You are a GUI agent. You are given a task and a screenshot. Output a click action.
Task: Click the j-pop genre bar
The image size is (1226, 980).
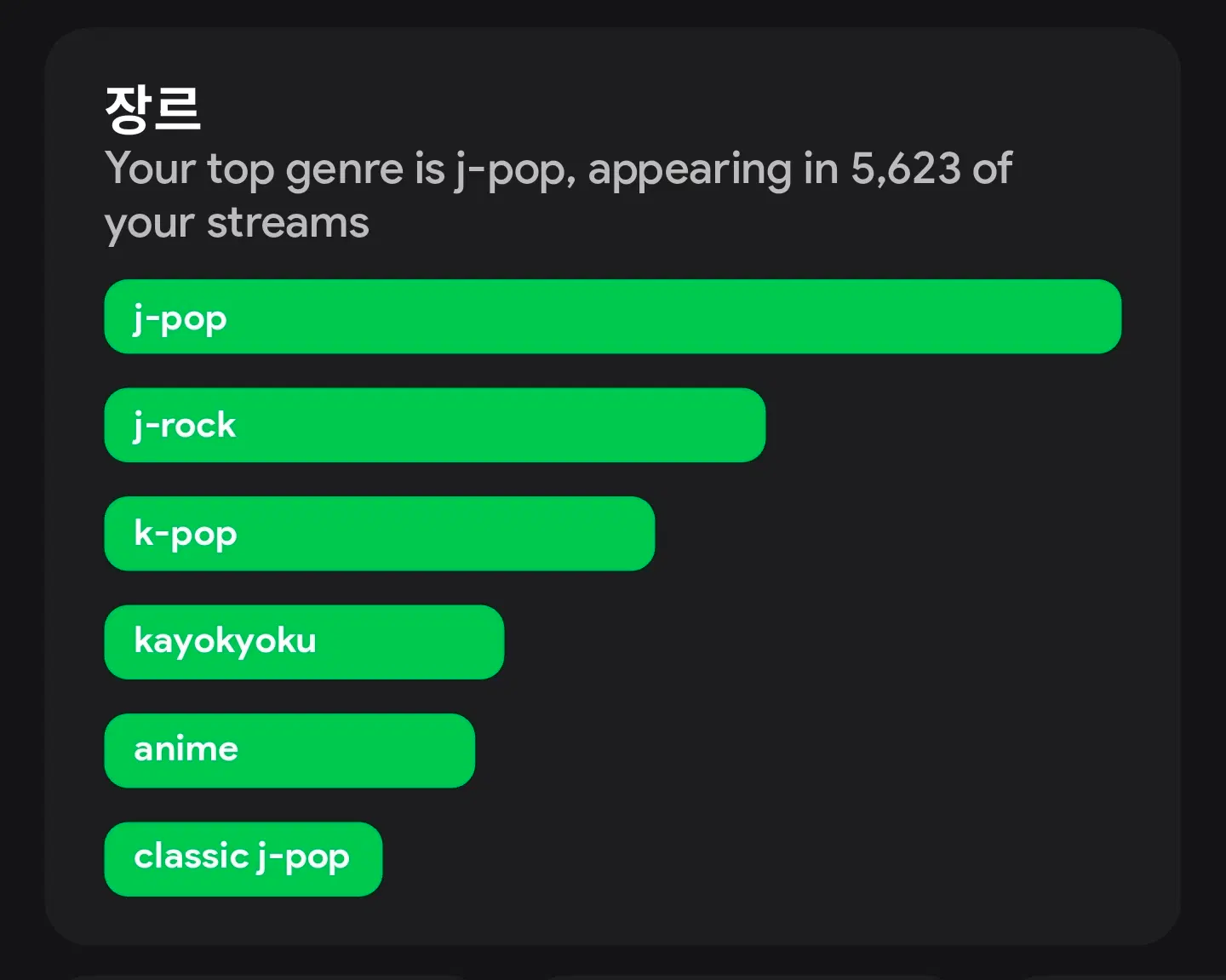(612, 317)
